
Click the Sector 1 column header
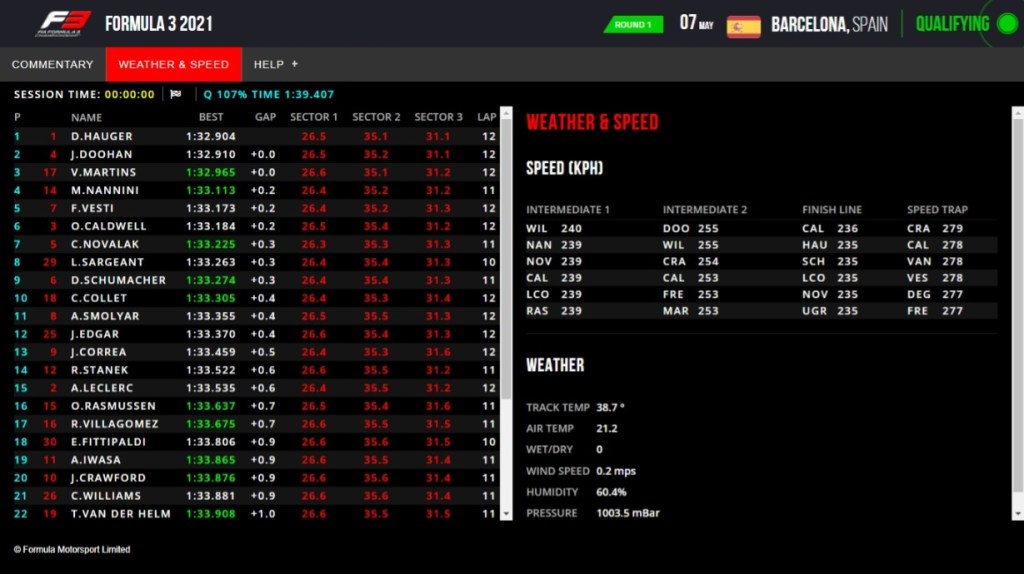[313, 117]
